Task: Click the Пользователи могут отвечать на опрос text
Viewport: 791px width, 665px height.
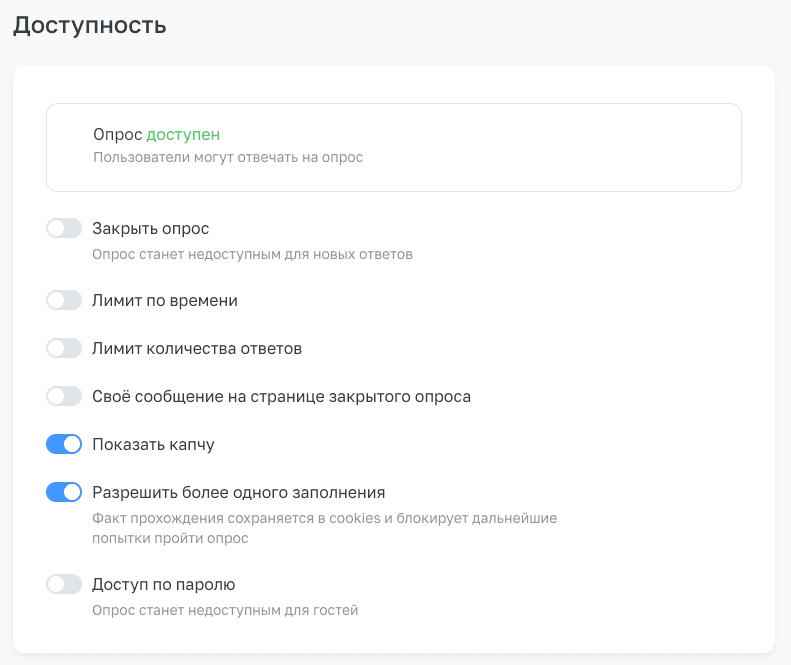Action: 228,157
